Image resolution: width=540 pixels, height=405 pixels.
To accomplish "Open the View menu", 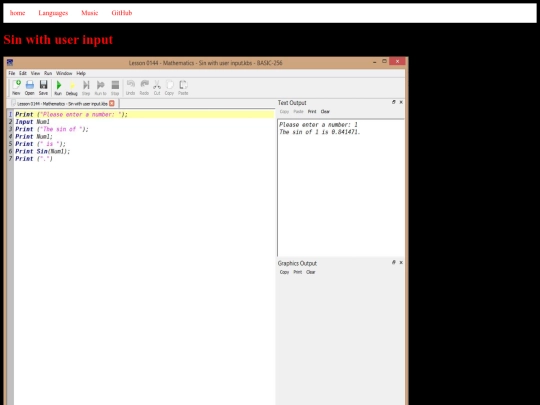I will (x=35, y=73).
